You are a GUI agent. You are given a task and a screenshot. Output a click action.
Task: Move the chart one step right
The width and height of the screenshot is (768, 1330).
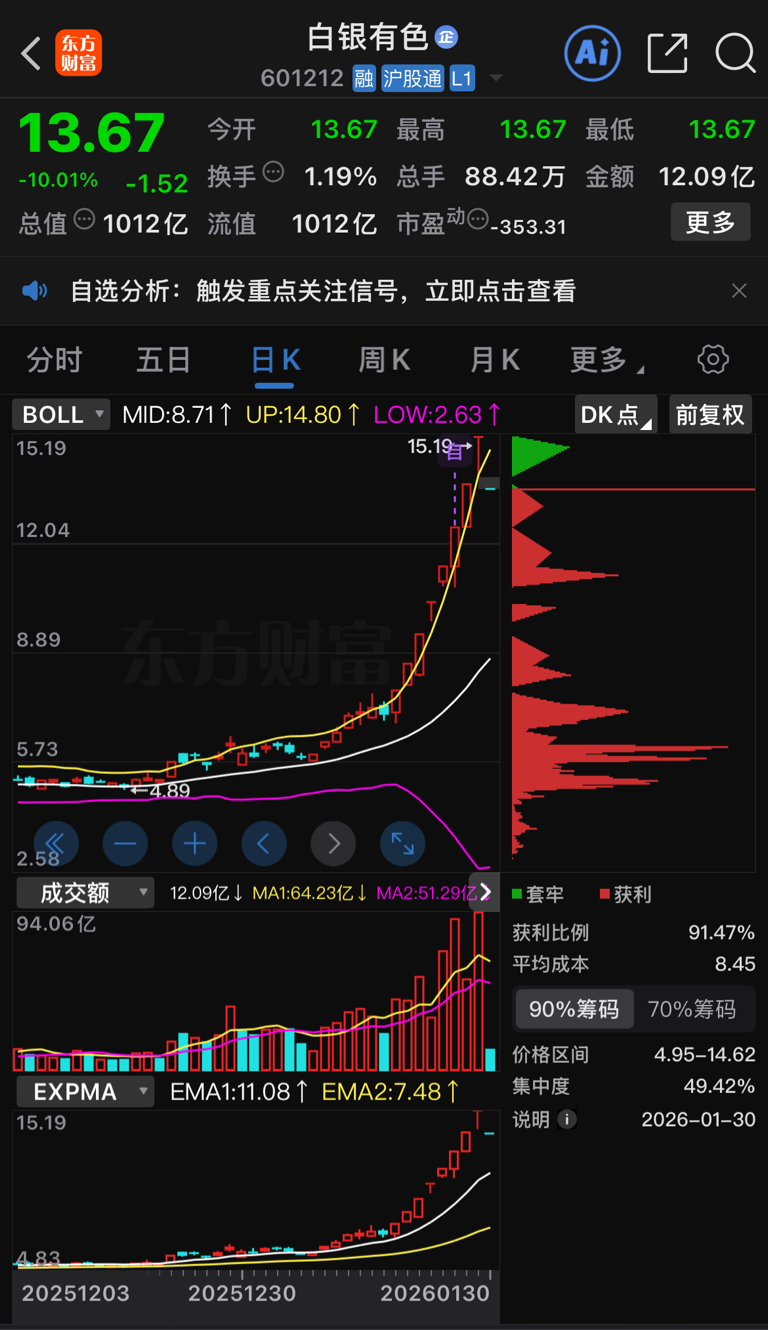[333, 844]
